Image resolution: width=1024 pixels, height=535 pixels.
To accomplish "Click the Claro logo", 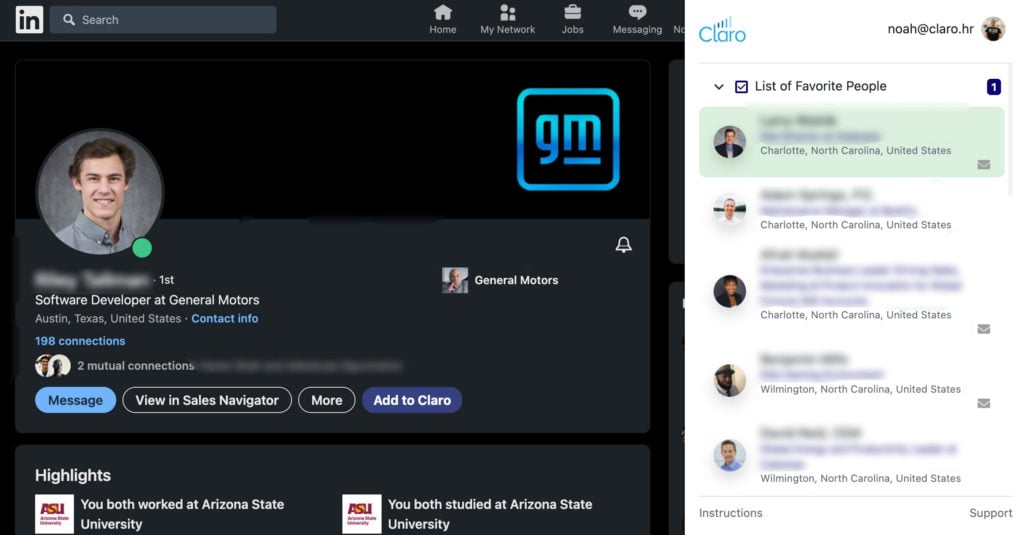I will 722,30.
